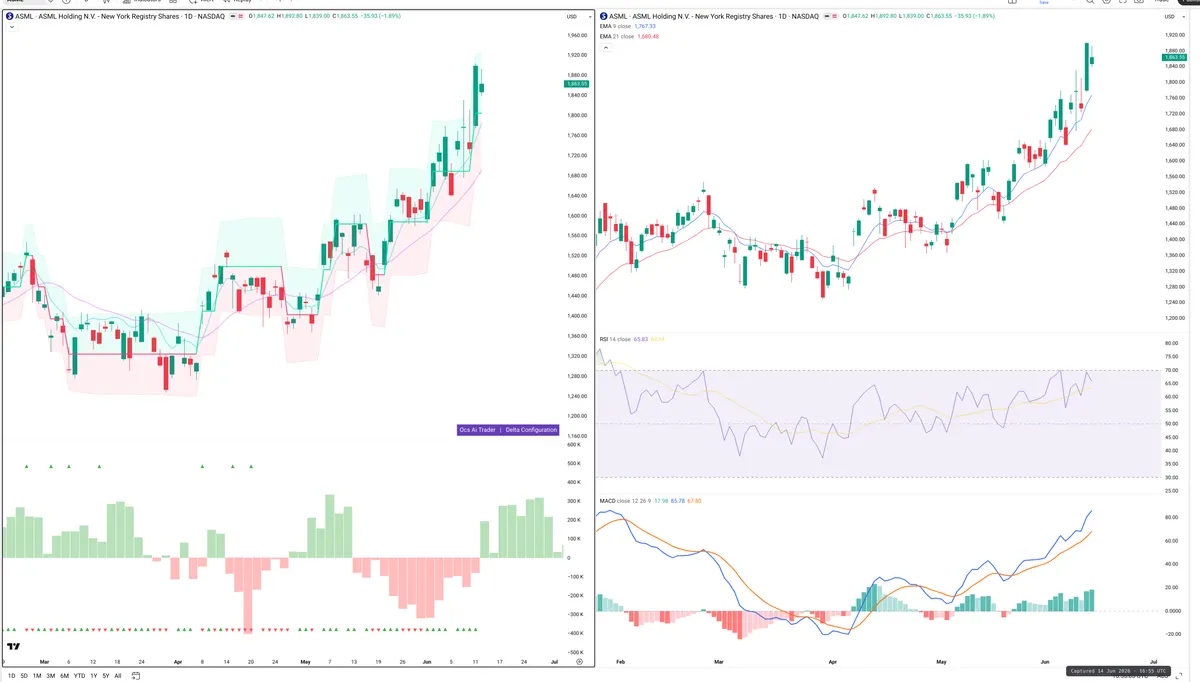Viewport: 1200px width, 682px height.
Task: Click the MACD line value 85.78
Action: (x=678, y=501)
